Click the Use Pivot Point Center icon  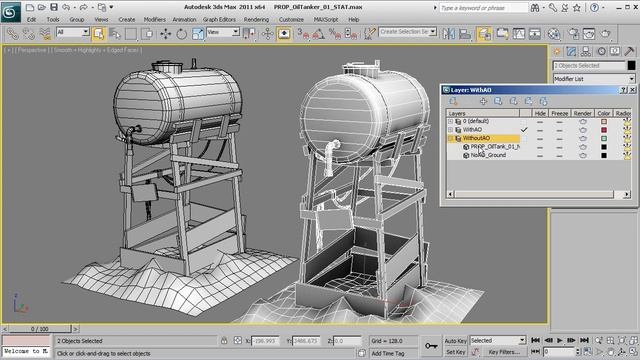(x=249, y=34)
